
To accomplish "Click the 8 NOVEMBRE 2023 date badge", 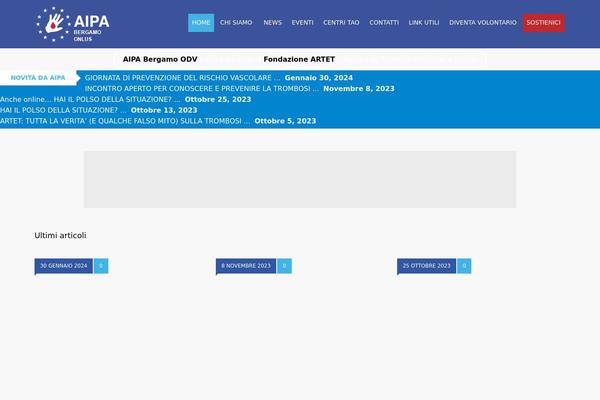I will tap(246, 266).
